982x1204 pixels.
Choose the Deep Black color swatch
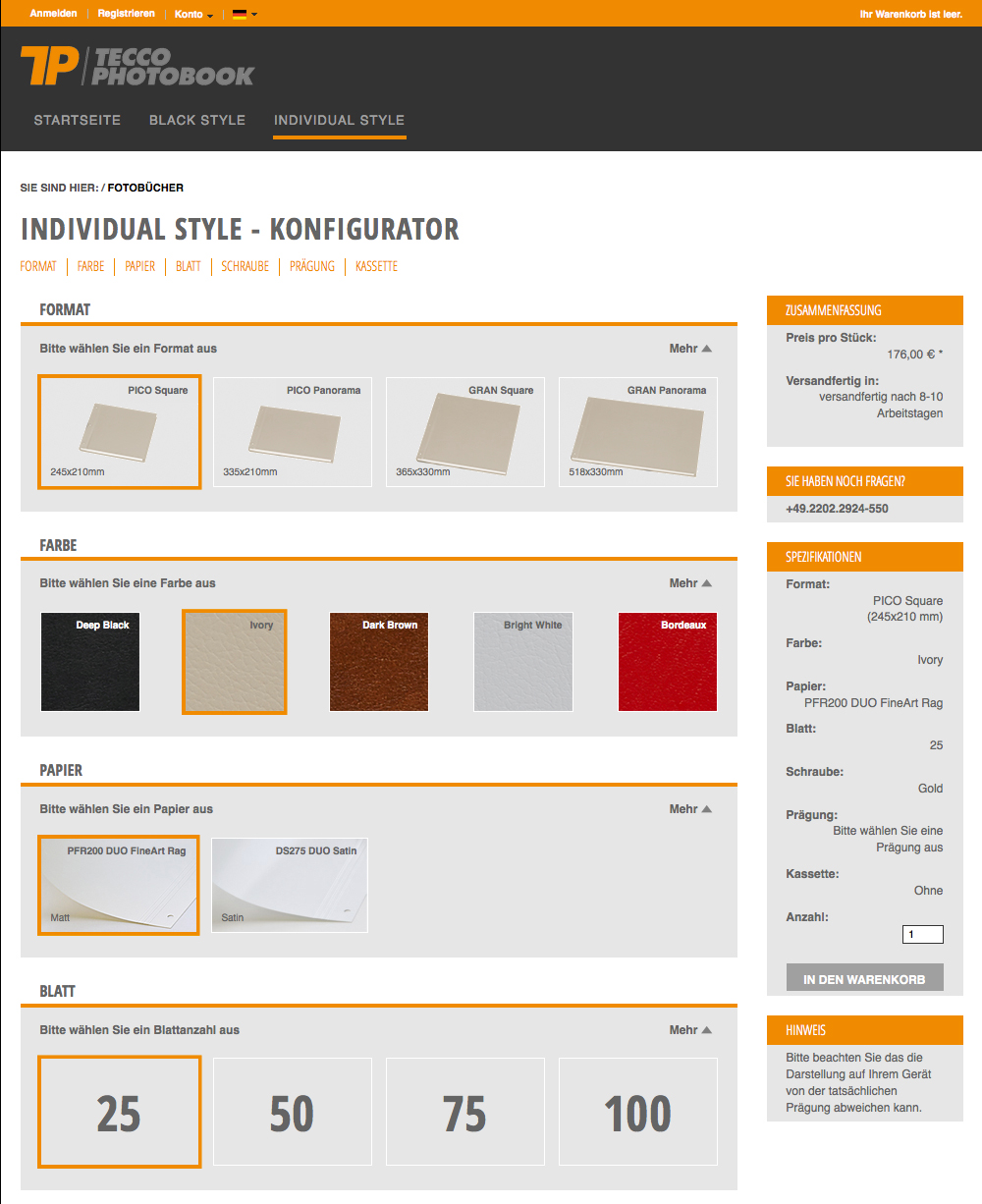[x=90, y=662]
